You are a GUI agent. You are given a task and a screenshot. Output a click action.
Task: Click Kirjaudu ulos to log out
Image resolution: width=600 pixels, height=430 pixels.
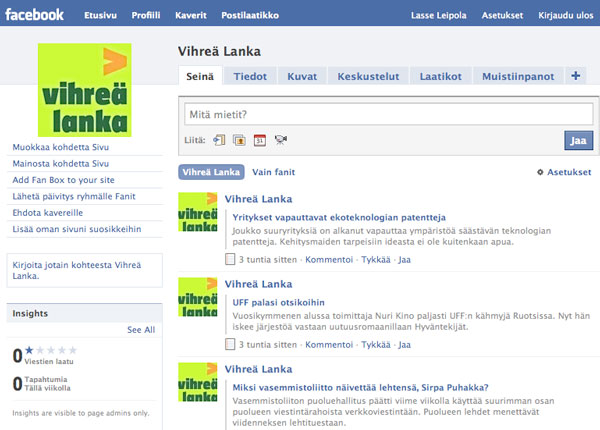point(566,15)
